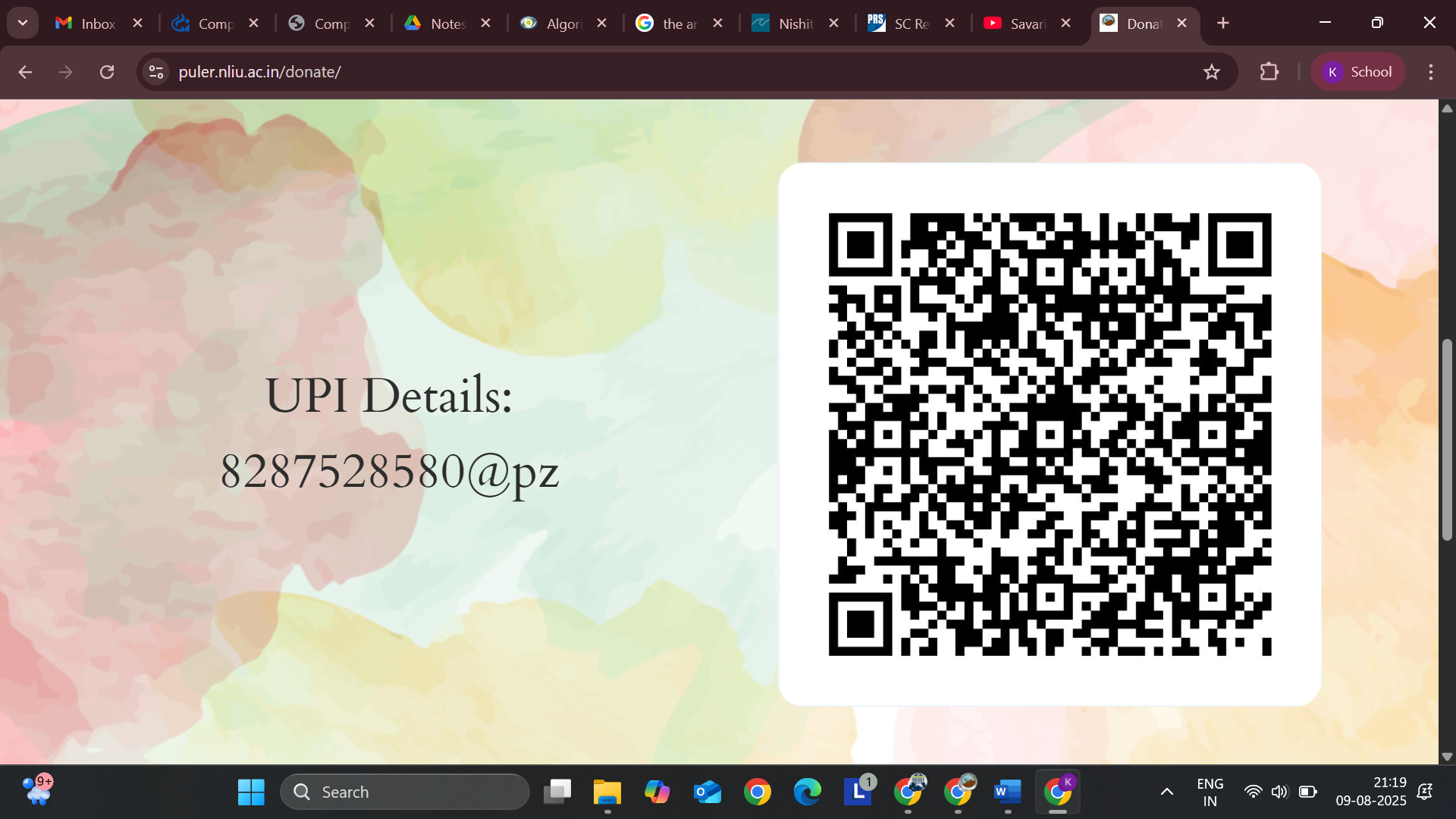Click the volume icon in system tray
1456x819 pixels.
pyautogui.click(x=1279, y=792)
